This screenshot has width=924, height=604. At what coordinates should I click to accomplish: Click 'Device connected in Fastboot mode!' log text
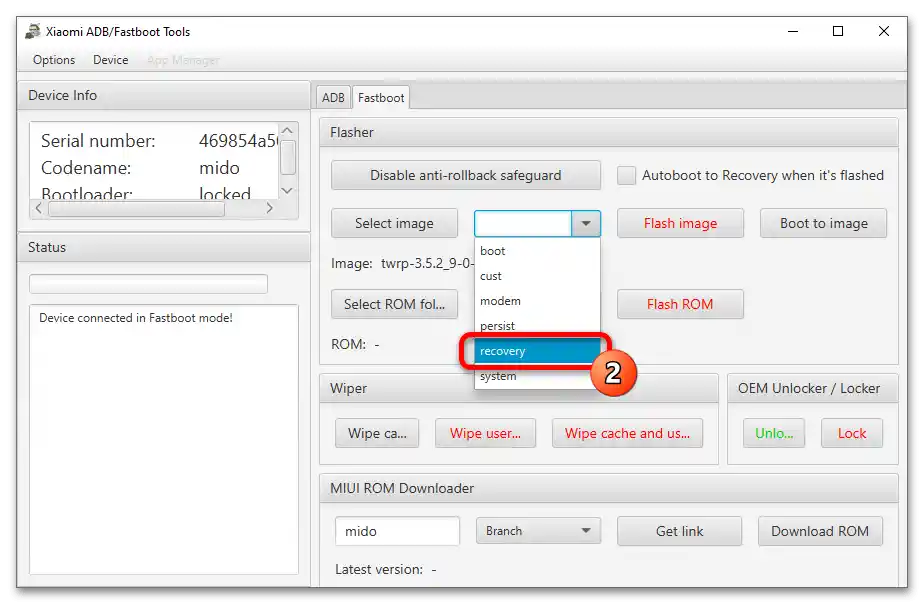point(136,318)
